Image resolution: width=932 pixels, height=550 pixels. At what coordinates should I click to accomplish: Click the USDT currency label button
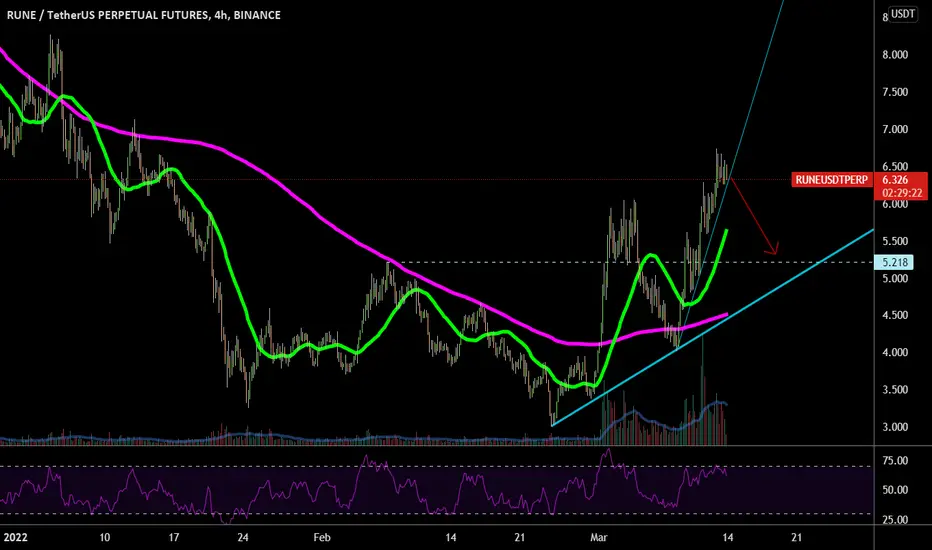coord(903,14)
